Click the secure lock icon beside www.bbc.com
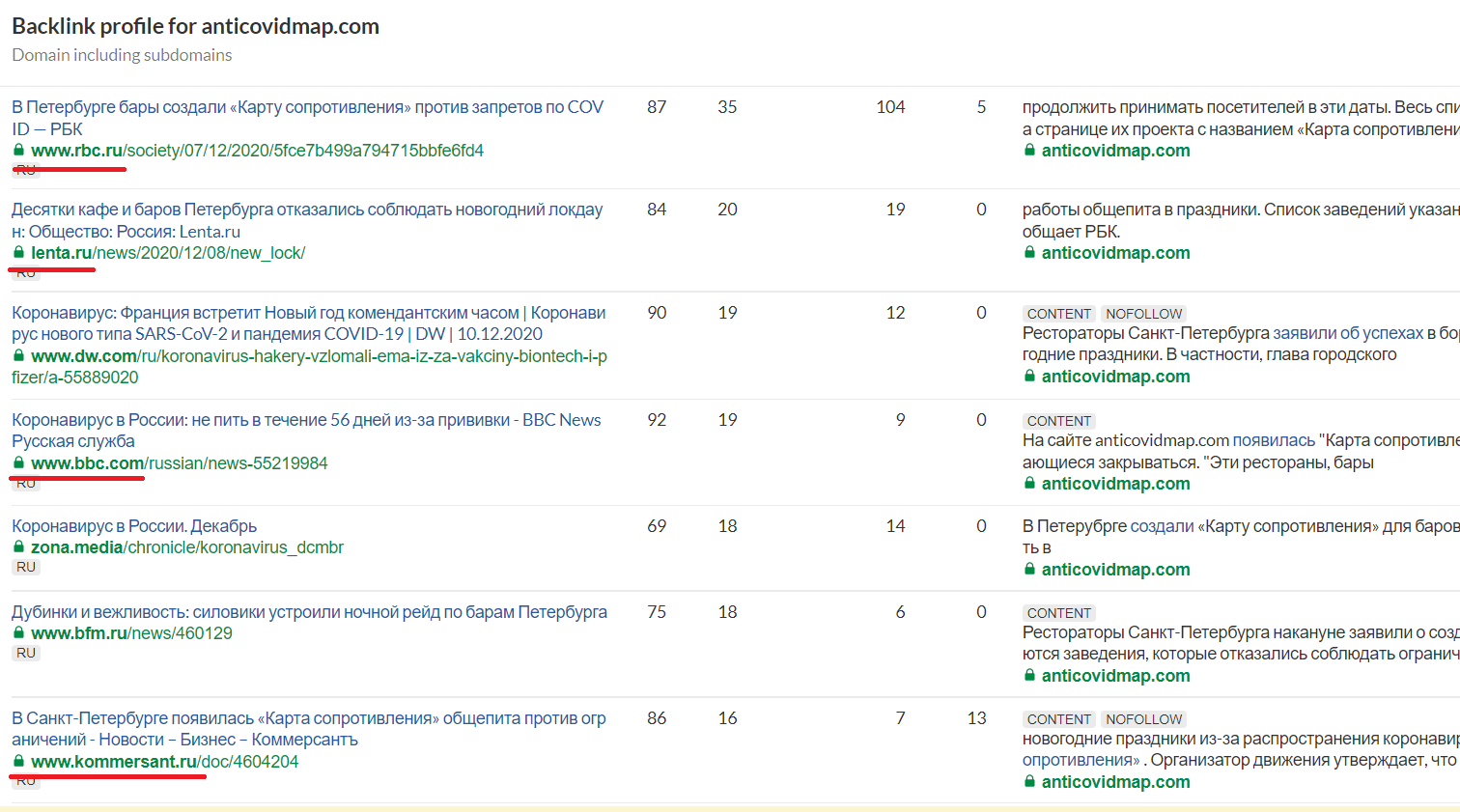 pos(18,463)
